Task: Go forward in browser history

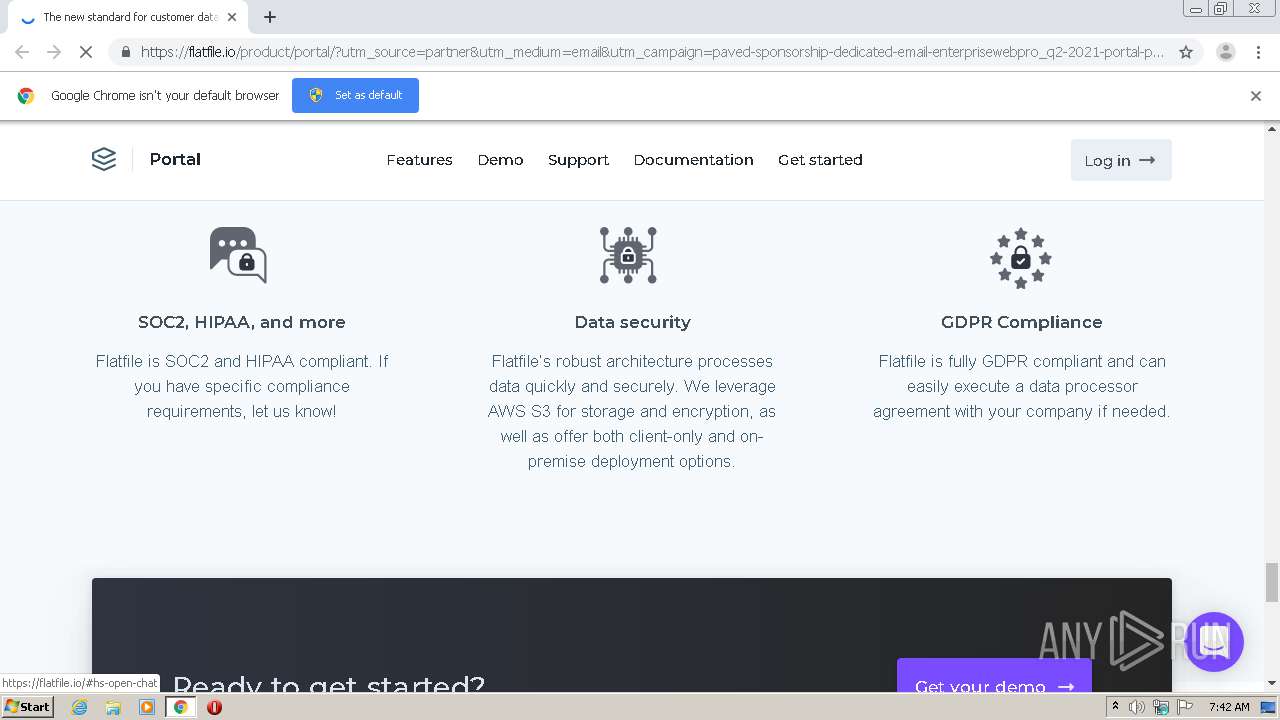Action: point(54,52)
